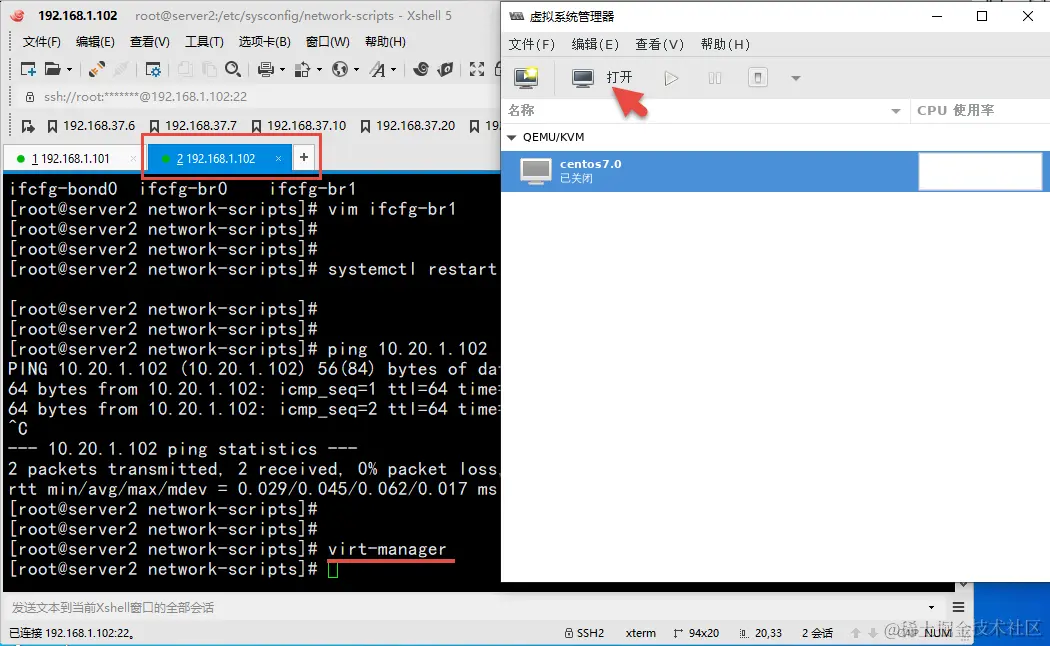Click the shutdown power button in virt-manager
Image resolution: width=1050 pixels, height=646 pixels.
click(x=757, y=78)
